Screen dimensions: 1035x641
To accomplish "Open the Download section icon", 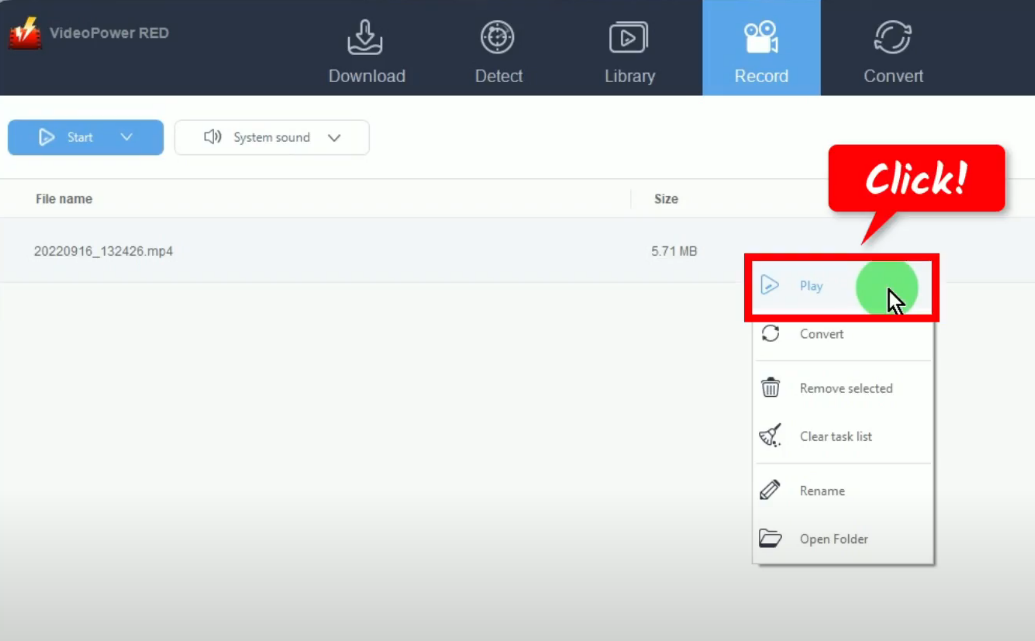I will pyautogui.click(x=366, y=40).
